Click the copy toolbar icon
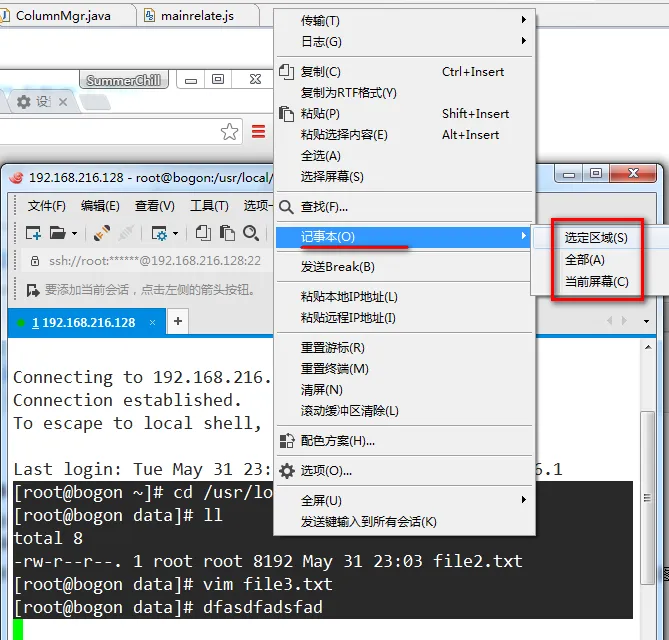 (203, 233)
